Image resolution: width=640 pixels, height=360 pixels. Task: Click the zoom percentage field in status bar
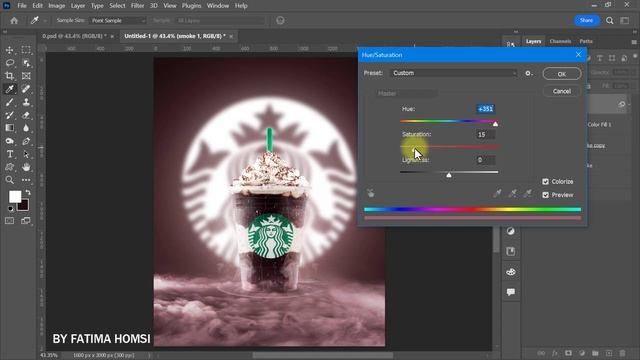pos(49,356)
